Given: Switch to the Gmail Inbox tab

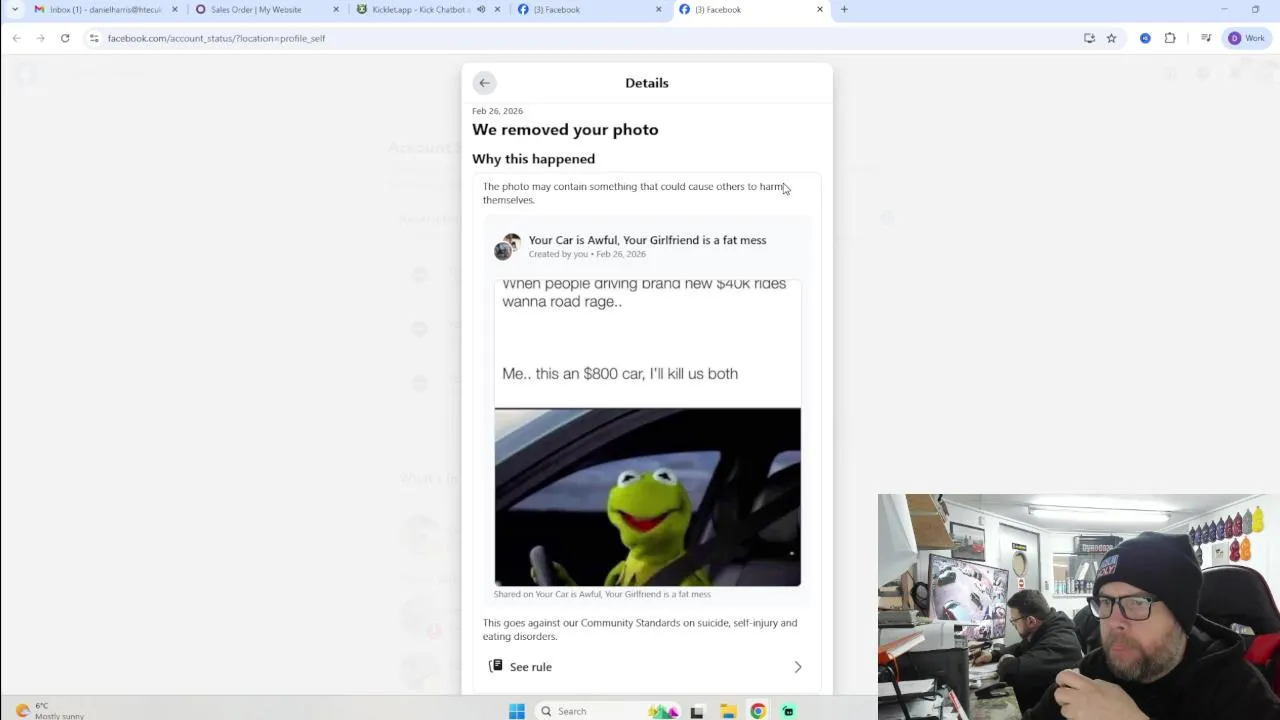Looking at the screenshot, I should pyautogui.click(x=105, y=10).
